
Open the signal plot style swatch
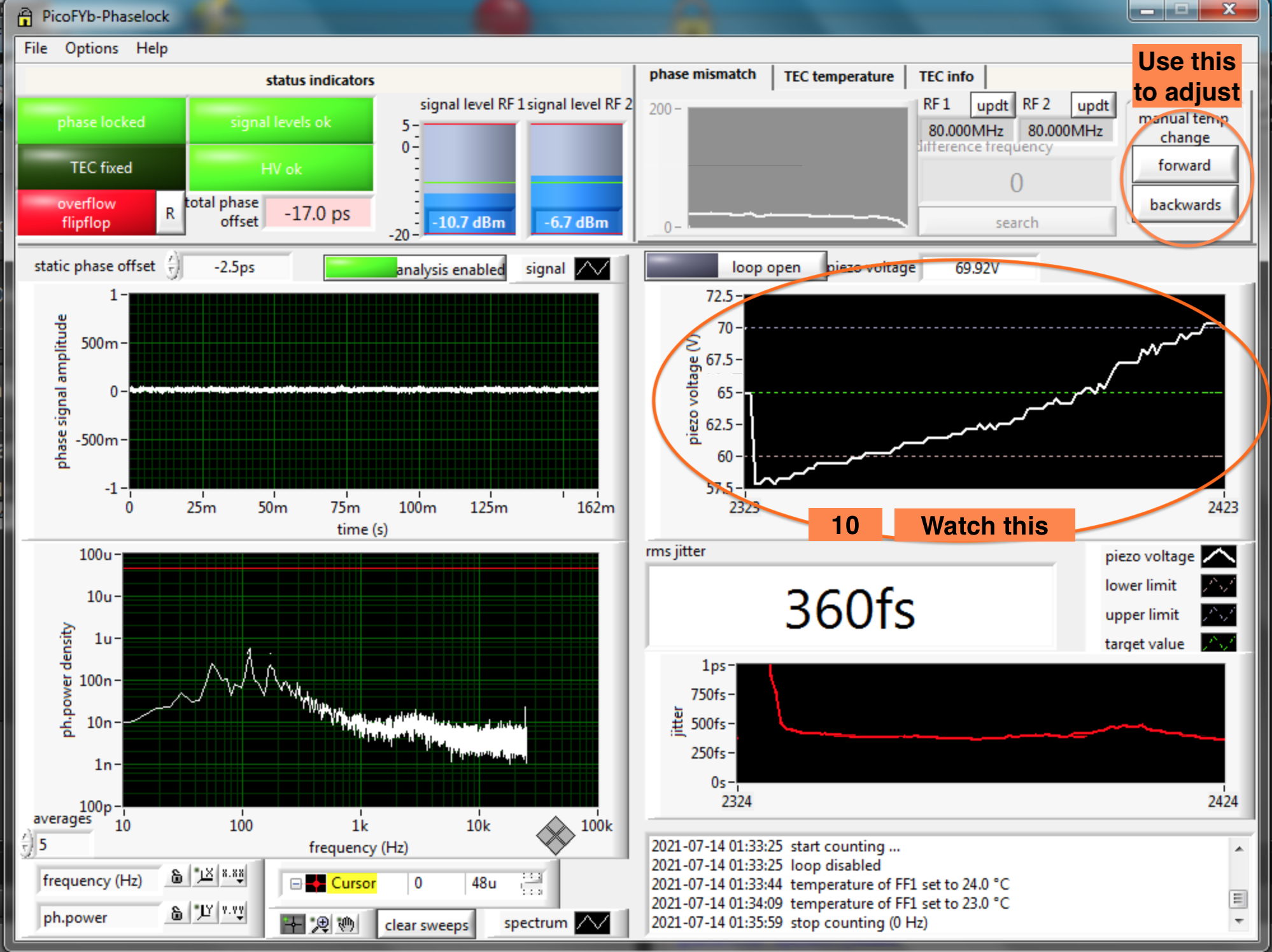592,269
